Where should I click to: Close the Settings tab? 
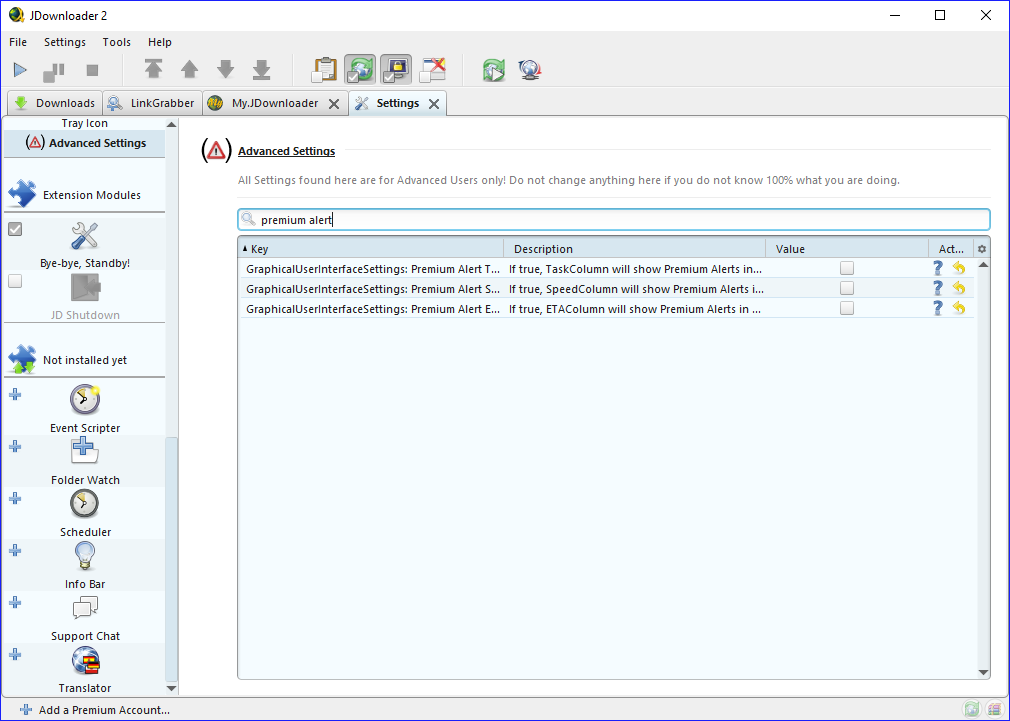(x=434, y=104)
